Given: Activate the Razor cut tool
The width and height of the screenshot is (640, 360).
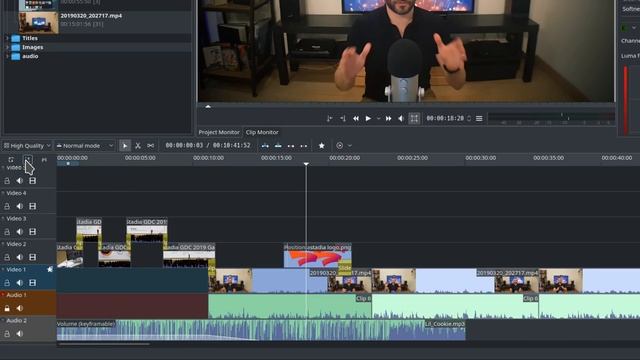Looking at the screenshot, I should (x=138, y=146).
